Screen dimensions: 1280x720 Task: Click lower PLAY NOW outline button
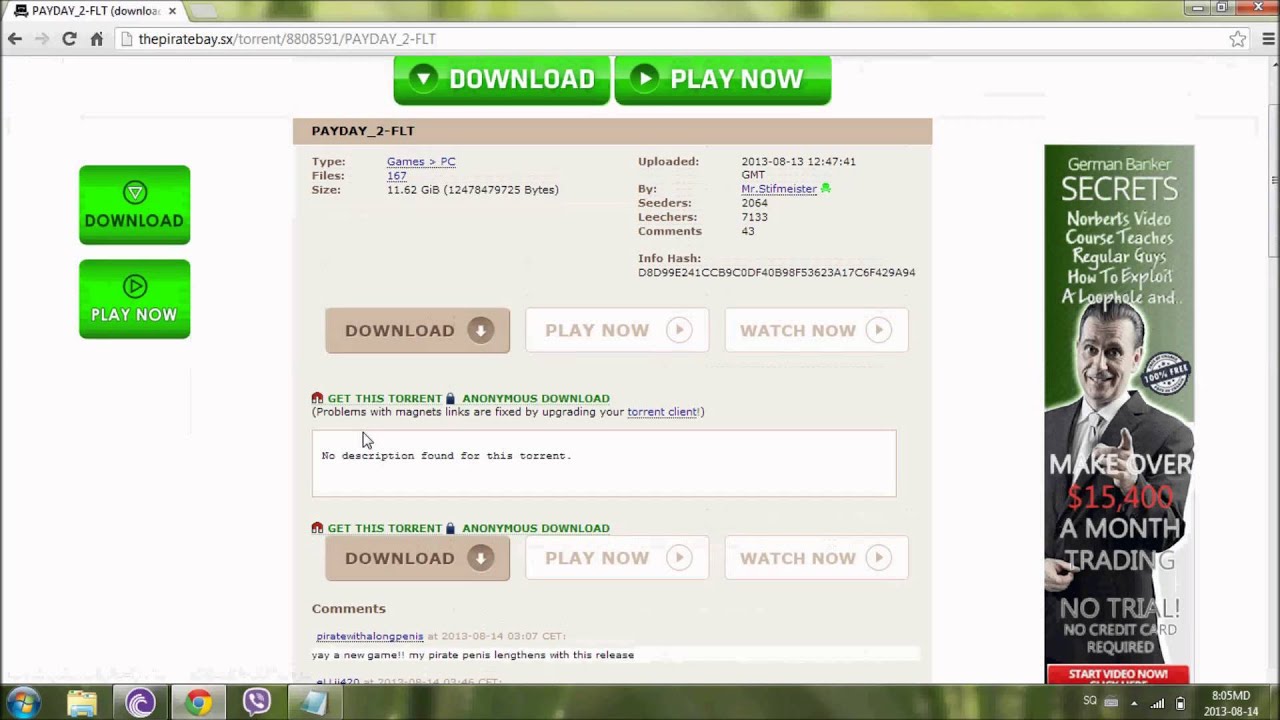pyautogui.click(x=617, y=558)
